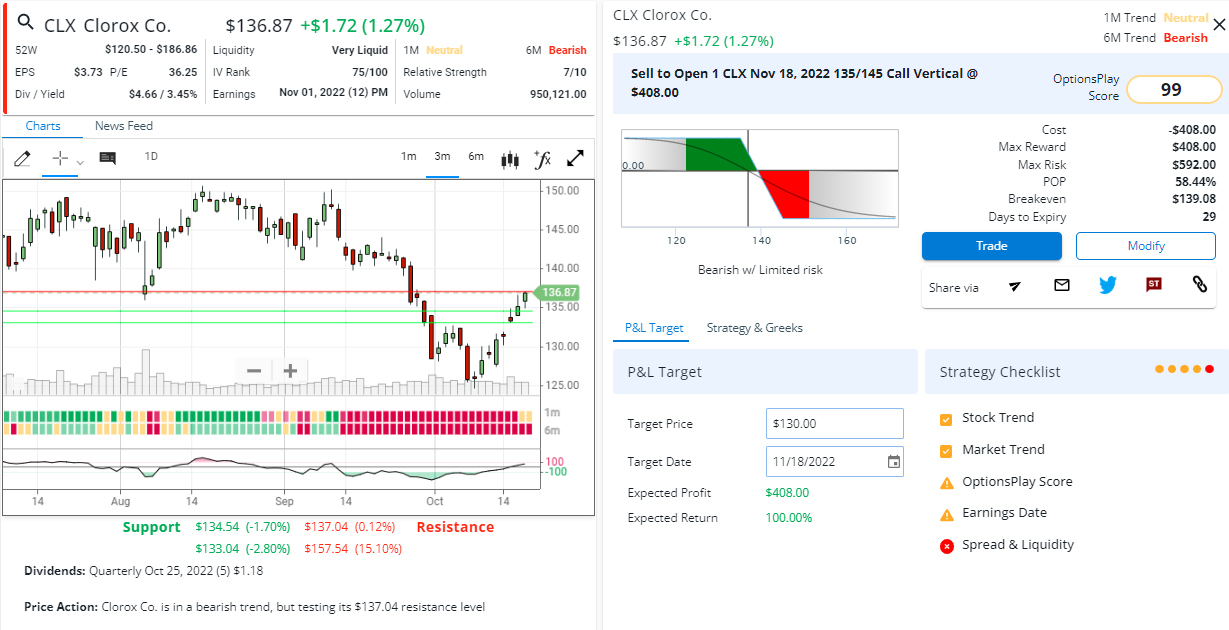Image resolution: width=1229 pixels, height=630 pixels.
Task: Click the 52W range $120.50 - $186.86
Action: pyautogui.click(x=151, y=50)
